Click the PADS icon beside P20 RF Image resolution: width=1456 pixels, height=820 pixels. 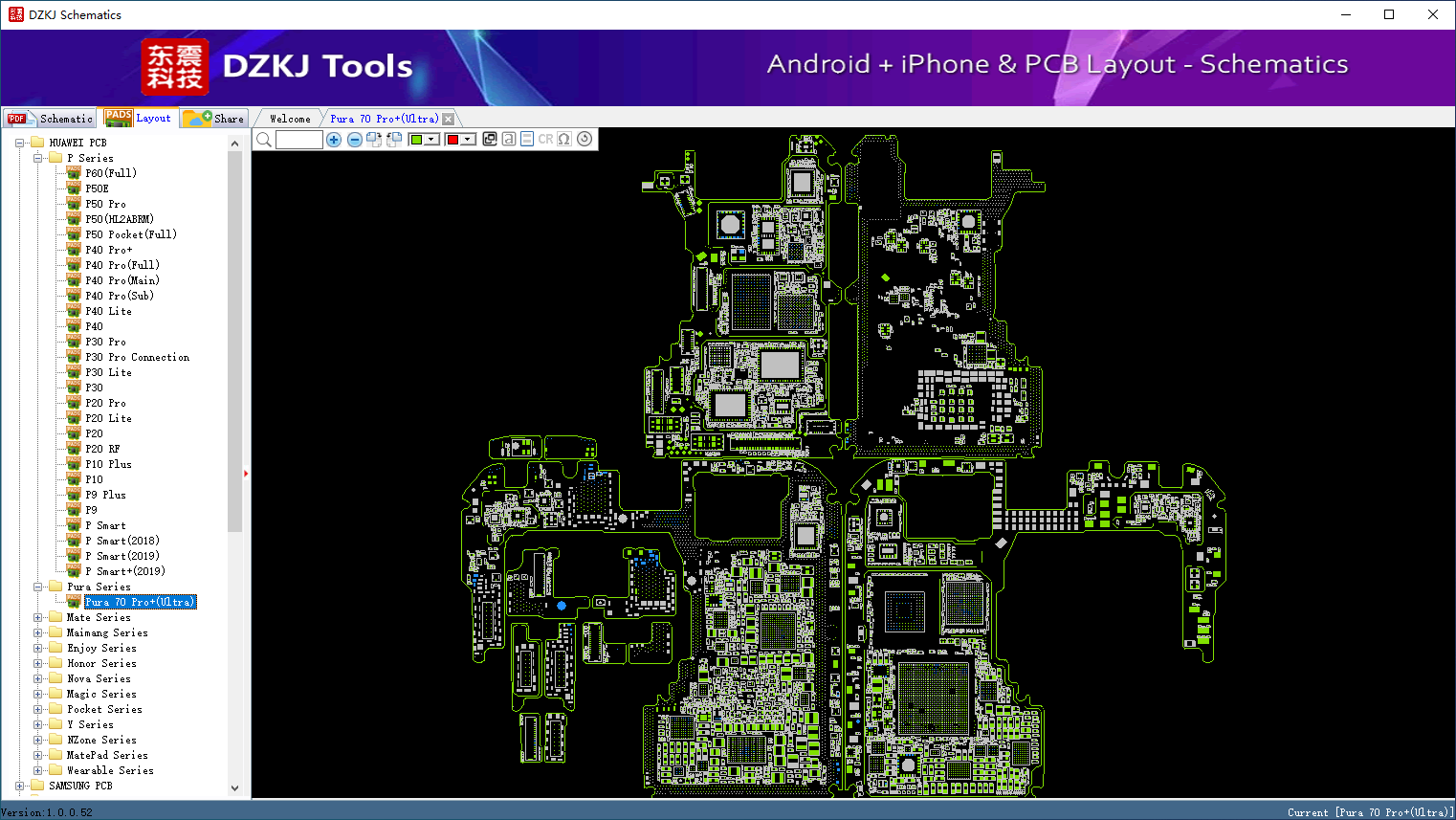[x=74, y=449]
